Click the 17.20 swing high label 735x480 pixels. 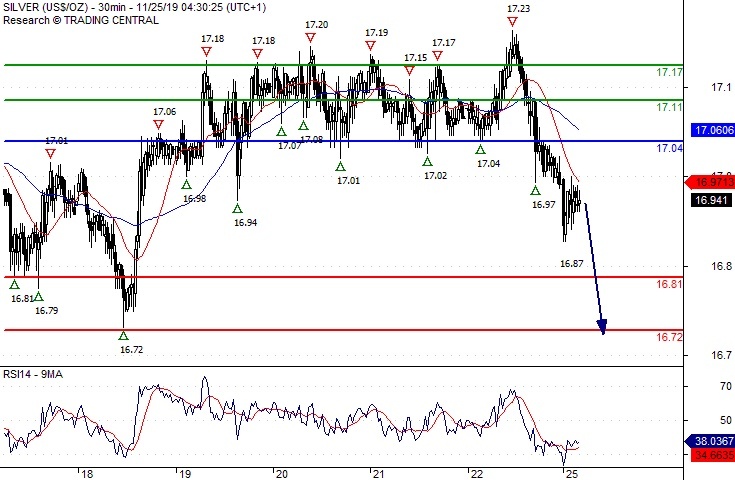click(316, 24)
